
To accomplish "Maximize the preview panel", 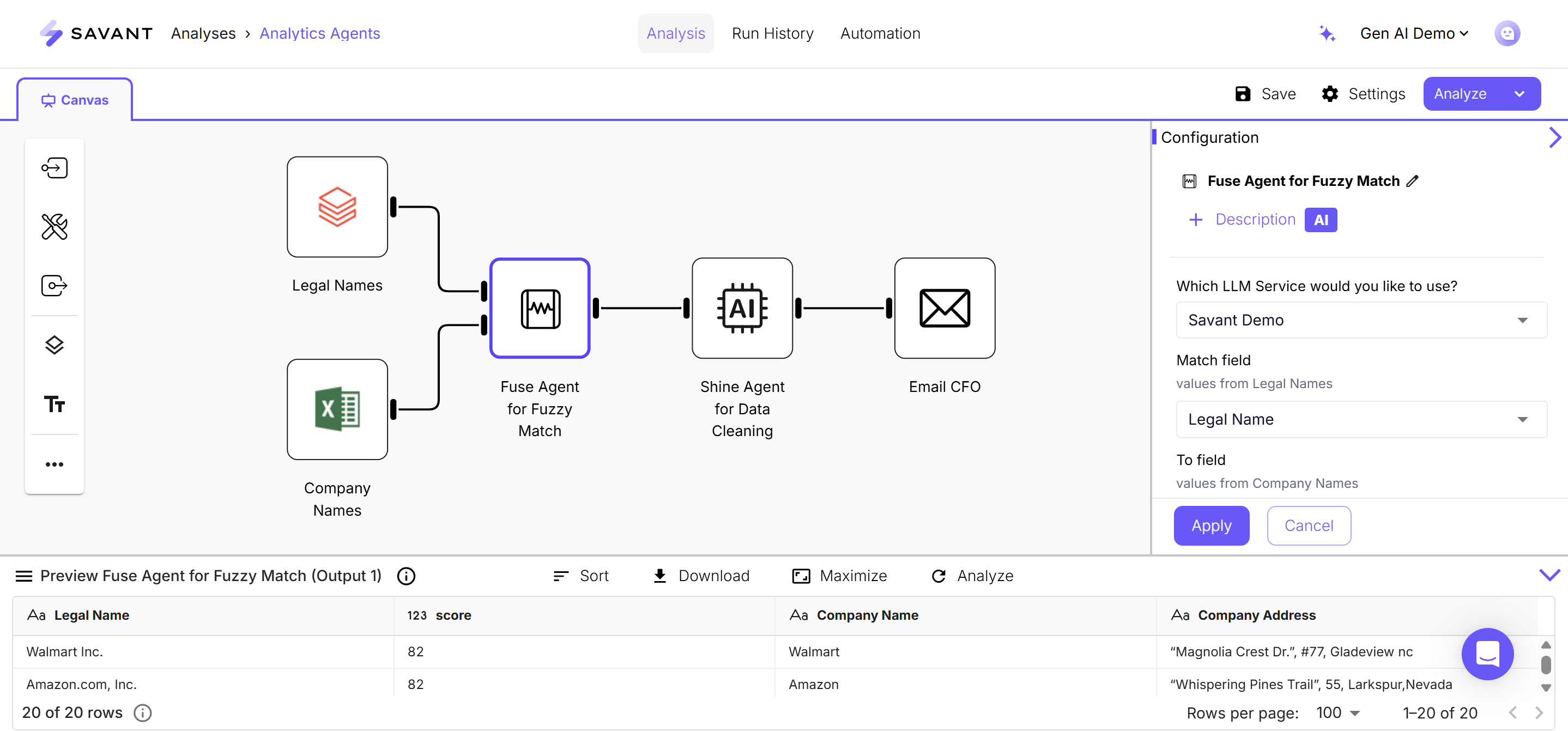I will 839,576.
